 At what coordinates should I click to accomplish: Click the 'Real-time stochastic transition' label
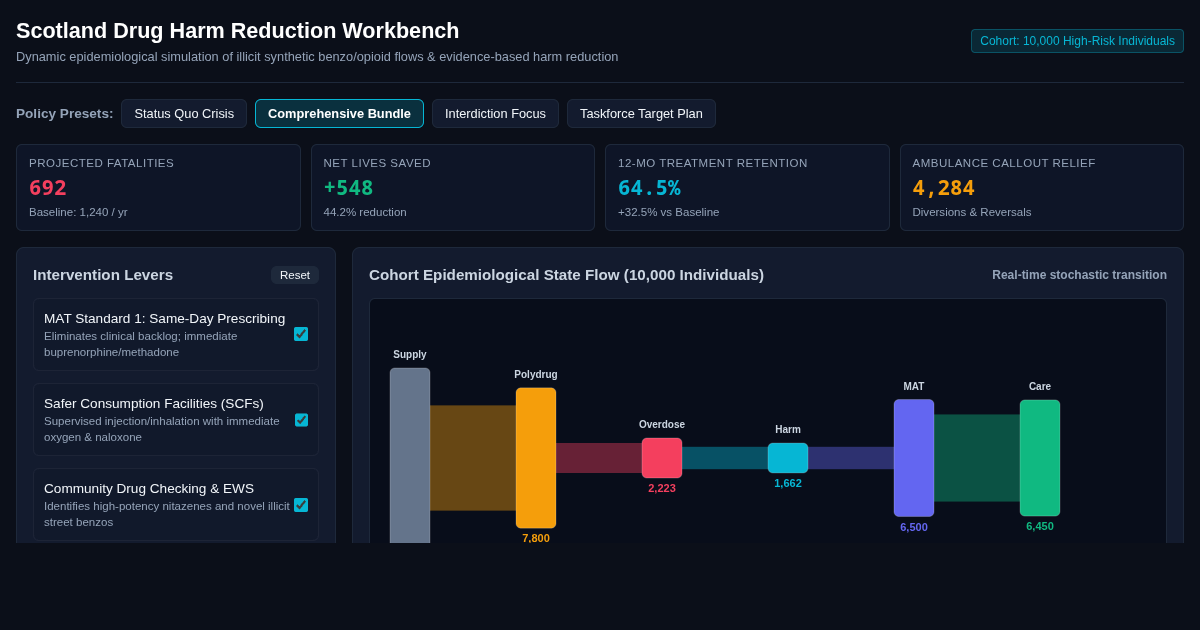coord(1079,275)
